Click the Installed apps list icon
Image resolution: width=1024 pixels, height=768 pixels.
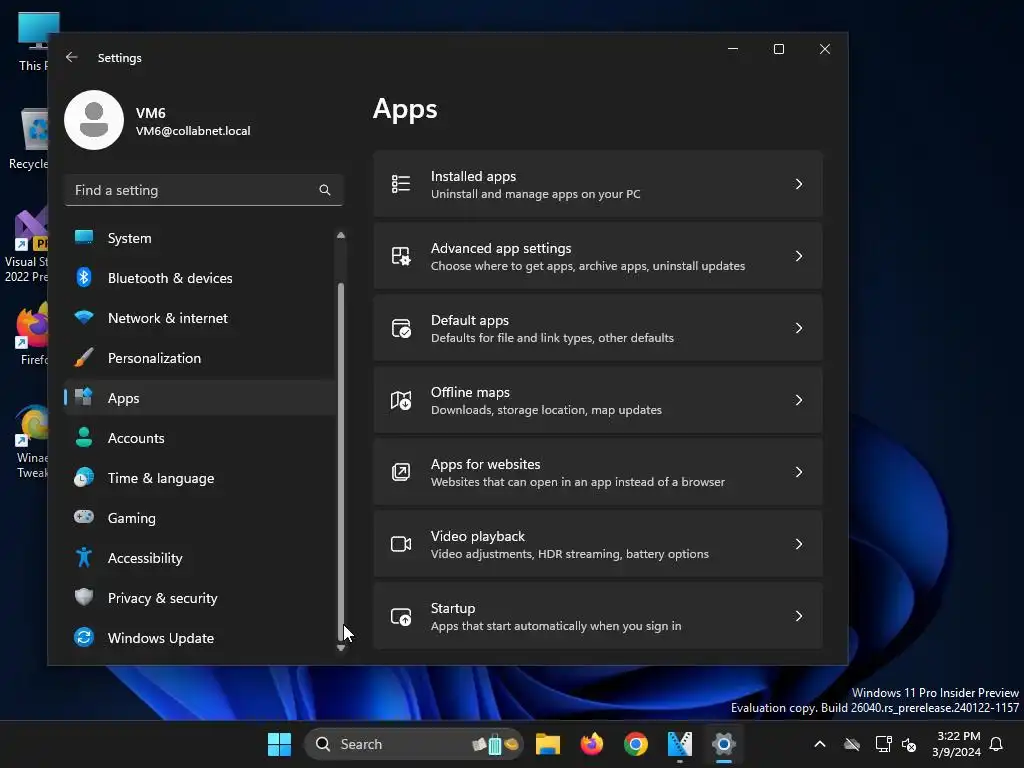pos(401,184)
